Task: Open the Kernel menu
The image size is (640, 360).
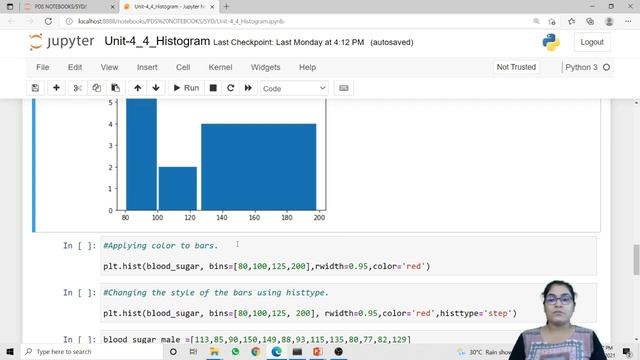Action: coord(220,67)
